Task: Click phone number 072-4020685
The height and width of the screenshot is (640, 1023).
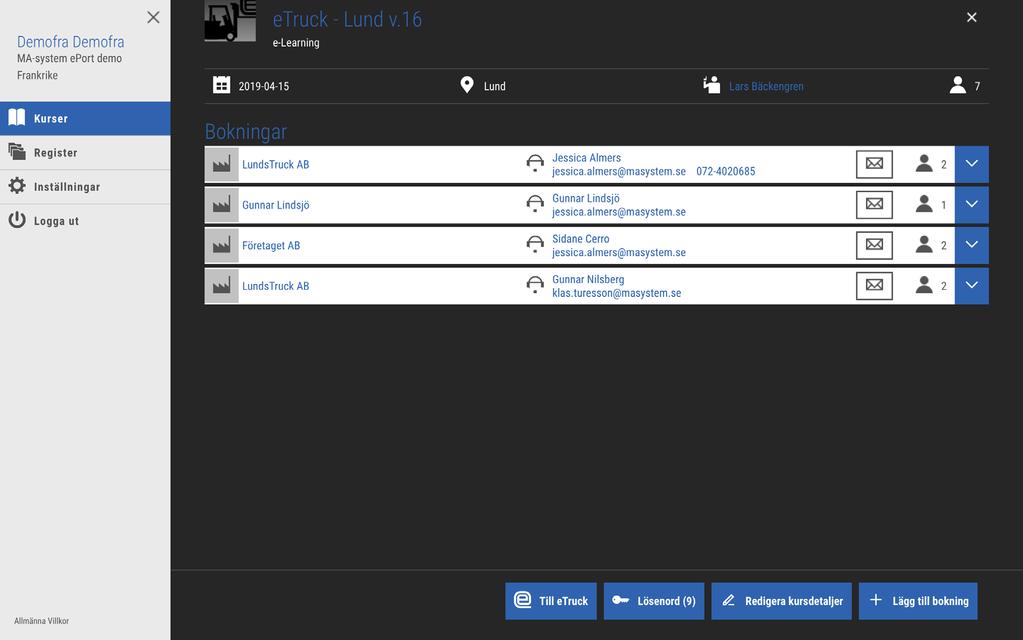Action: coord(725,172)
